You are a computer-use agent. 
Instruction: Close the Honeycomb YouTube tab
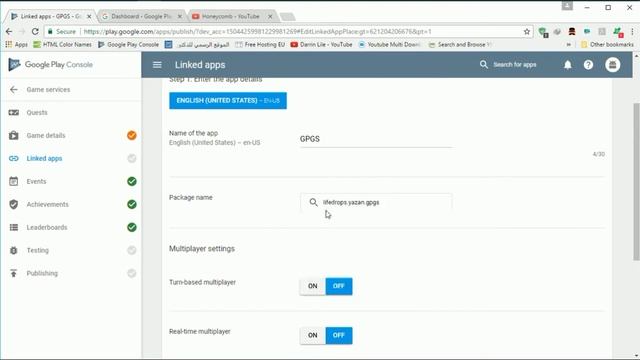coord(270,16)
